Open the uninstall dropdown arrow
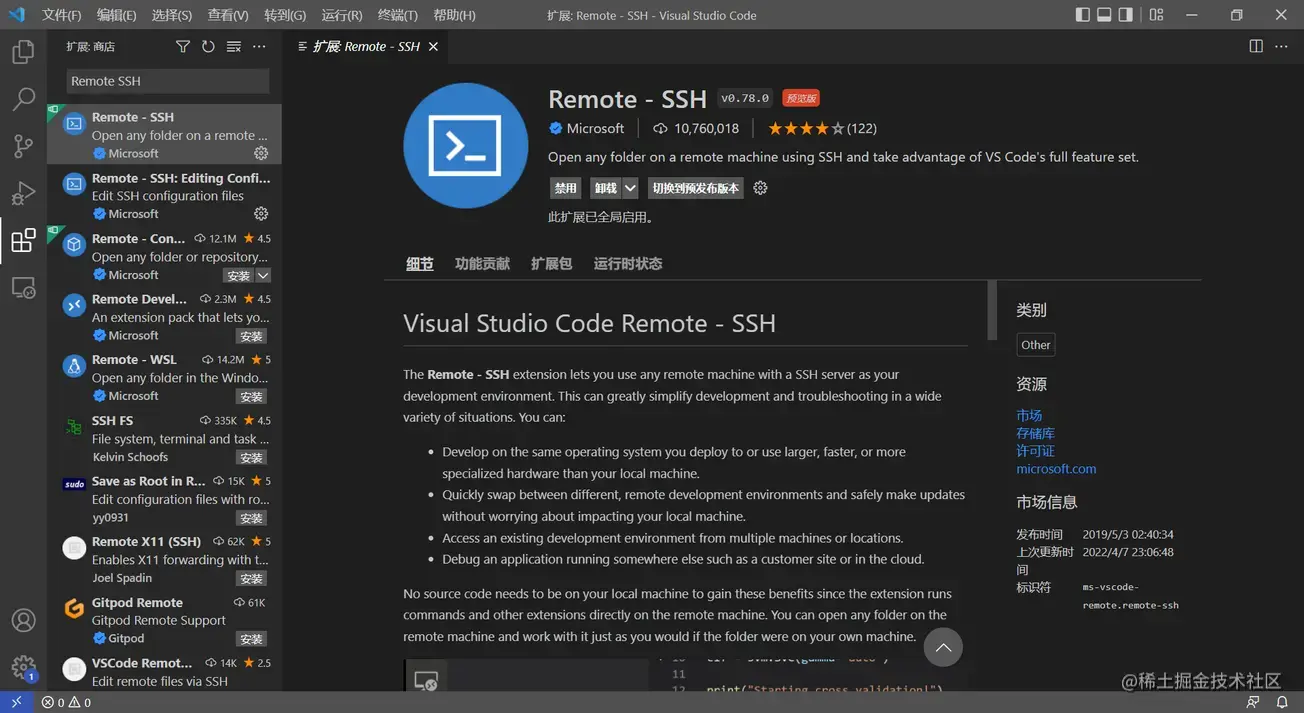This screenshot has width=1304, height=713. pos(630,188)
